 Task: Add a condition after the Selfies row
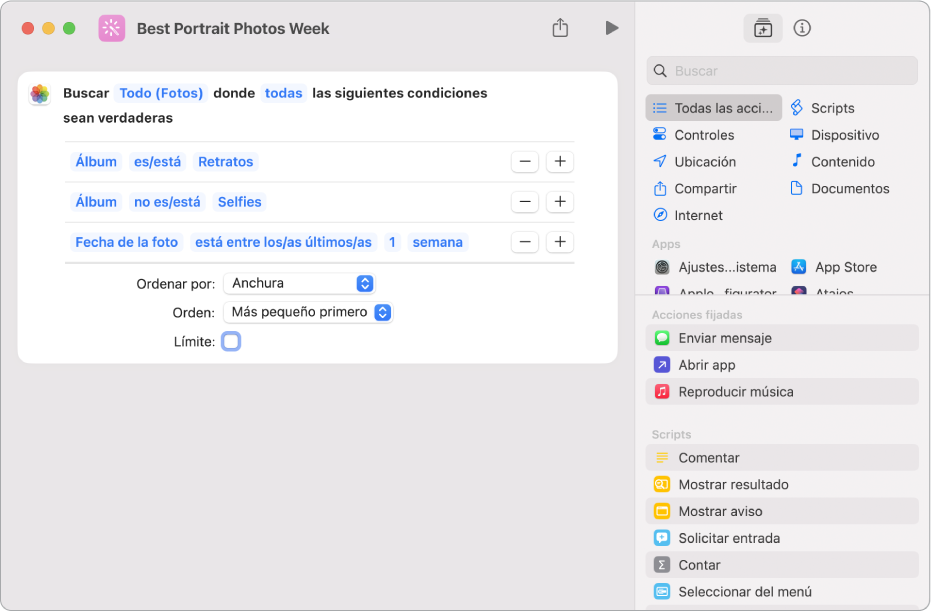(x=560, y=202)
